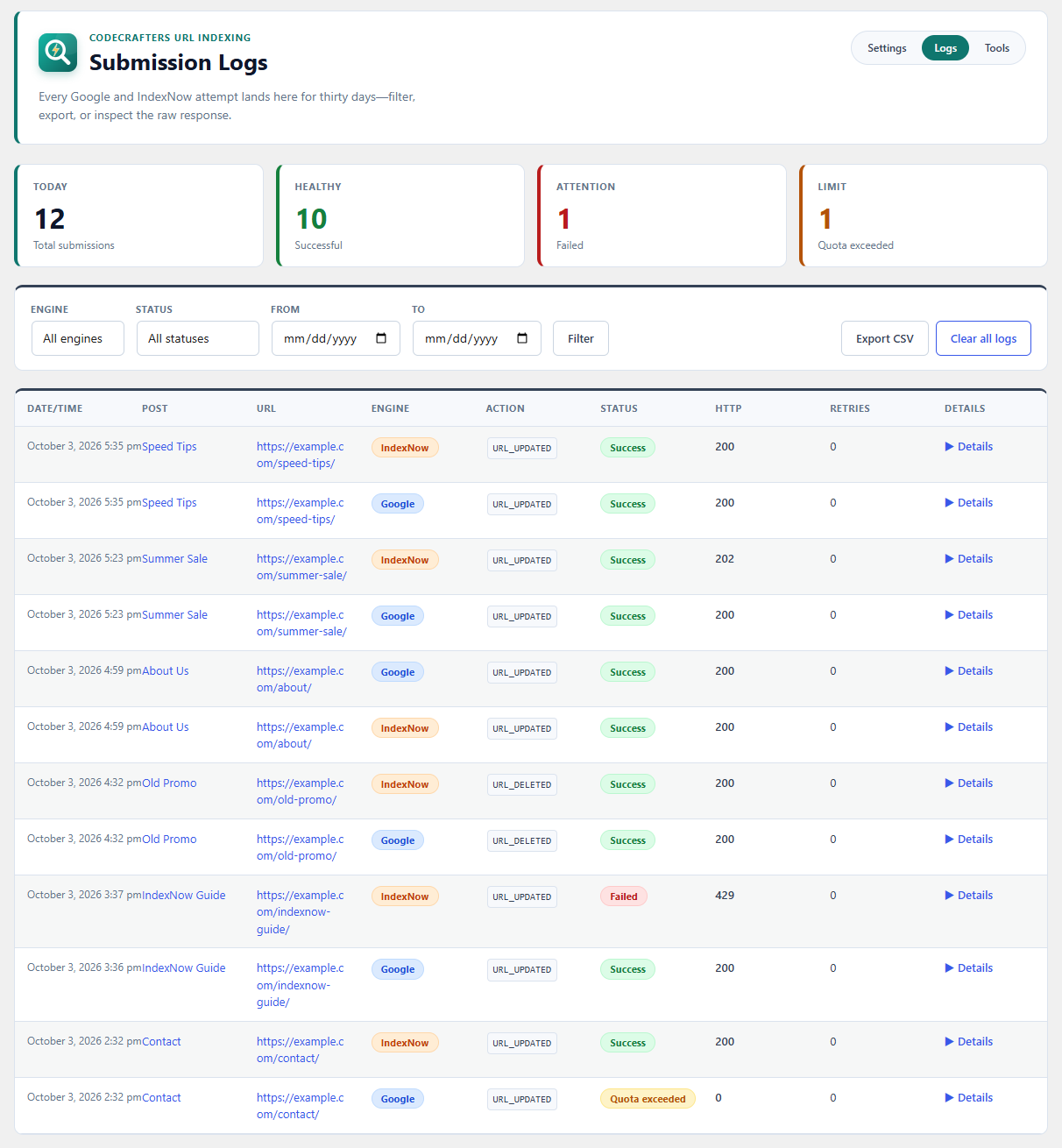Click Clear all logs button

pyautogui.click(x=983, y=338)
